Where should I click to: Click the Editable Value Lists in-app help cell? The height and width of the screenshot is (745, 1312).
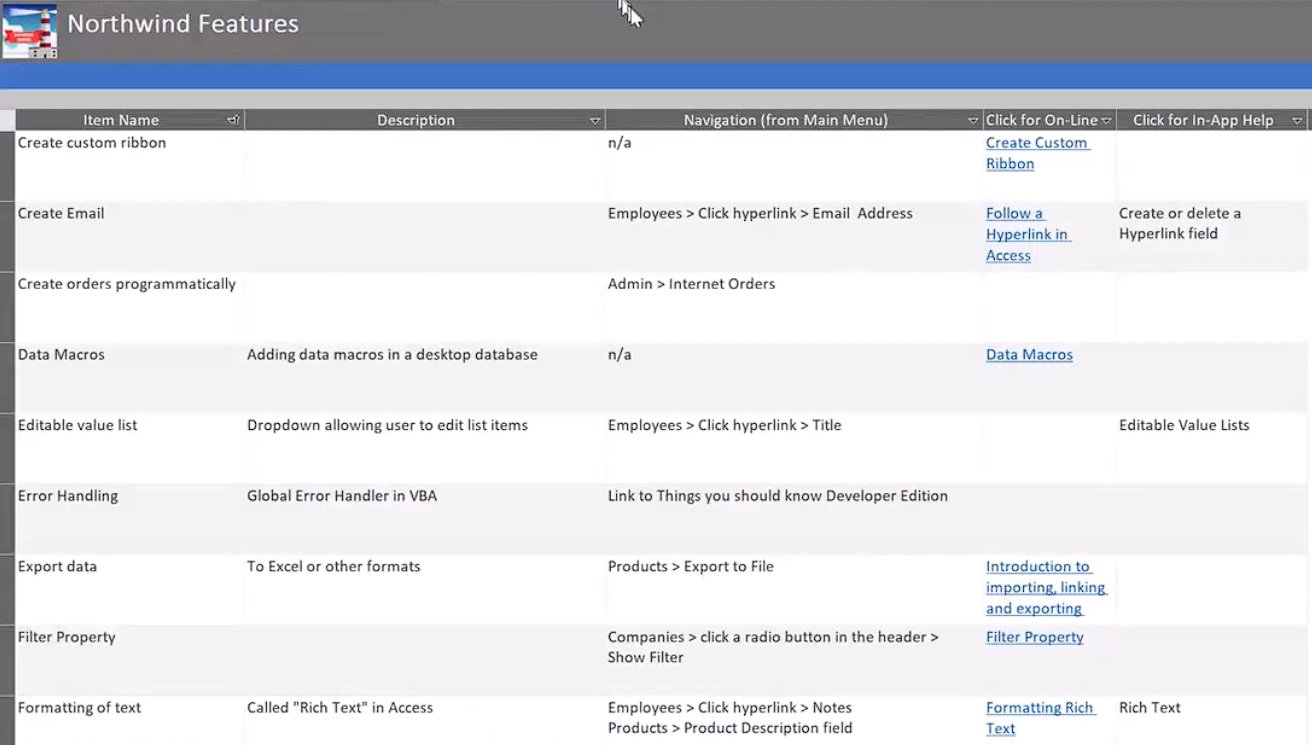coord(1212,448)
